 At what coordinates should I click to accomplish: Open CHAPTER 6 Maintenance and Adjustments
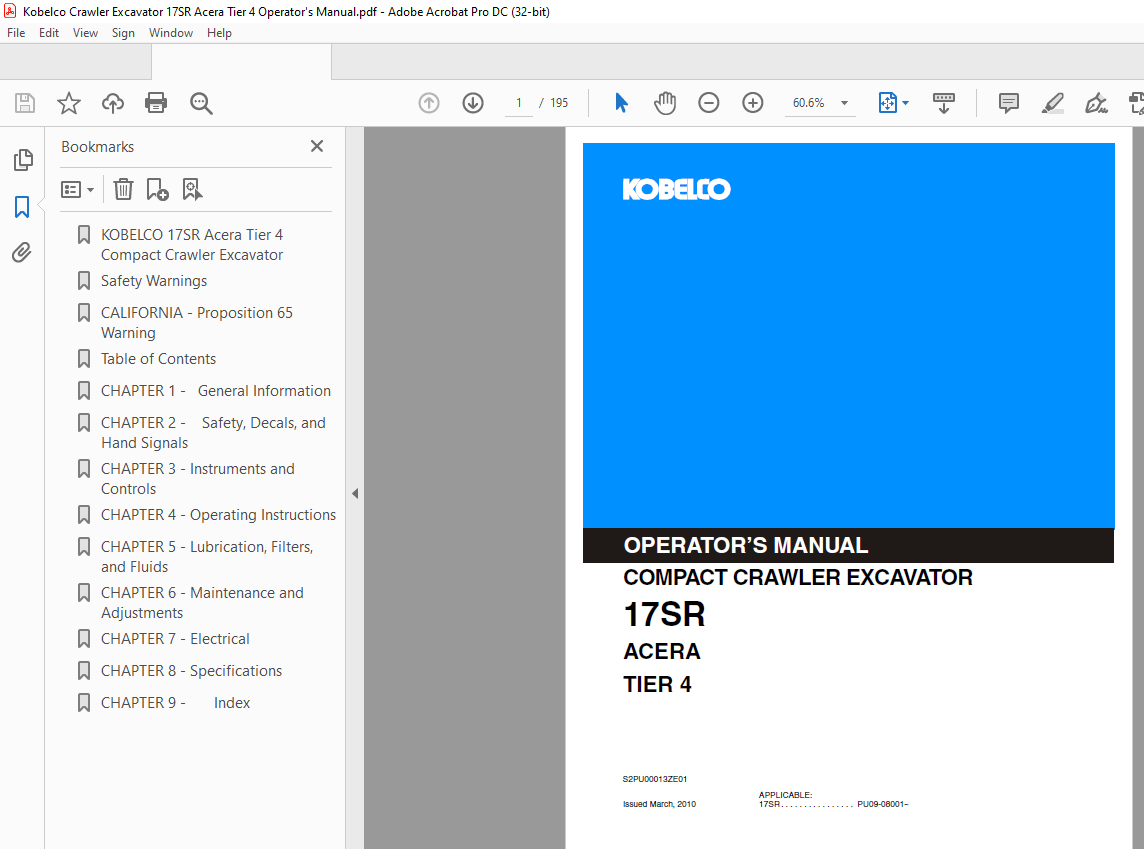tap(202, 602)
